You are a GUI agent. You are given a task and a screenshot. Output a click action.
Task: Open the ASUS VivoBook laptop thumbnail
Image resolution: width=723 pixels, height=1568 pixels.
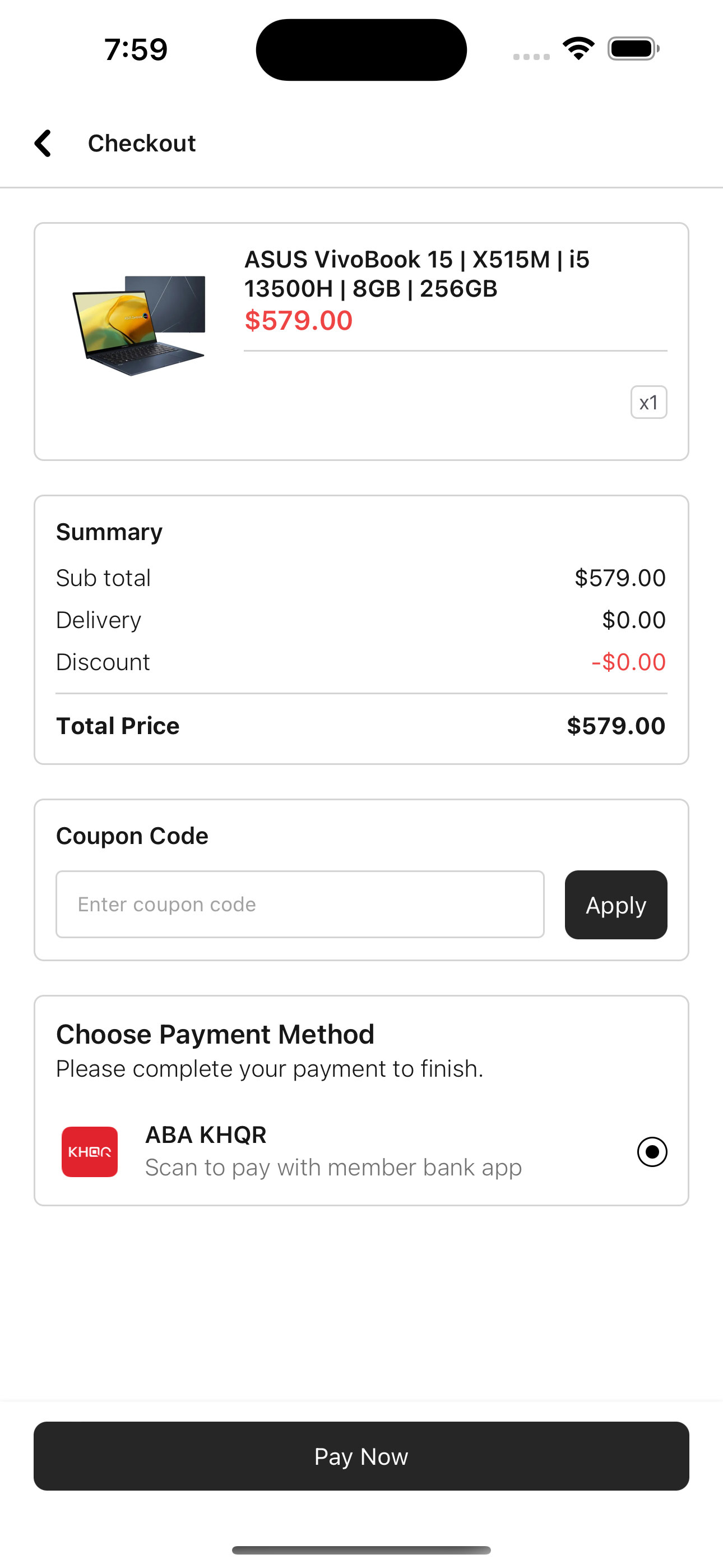click(140, 325)
